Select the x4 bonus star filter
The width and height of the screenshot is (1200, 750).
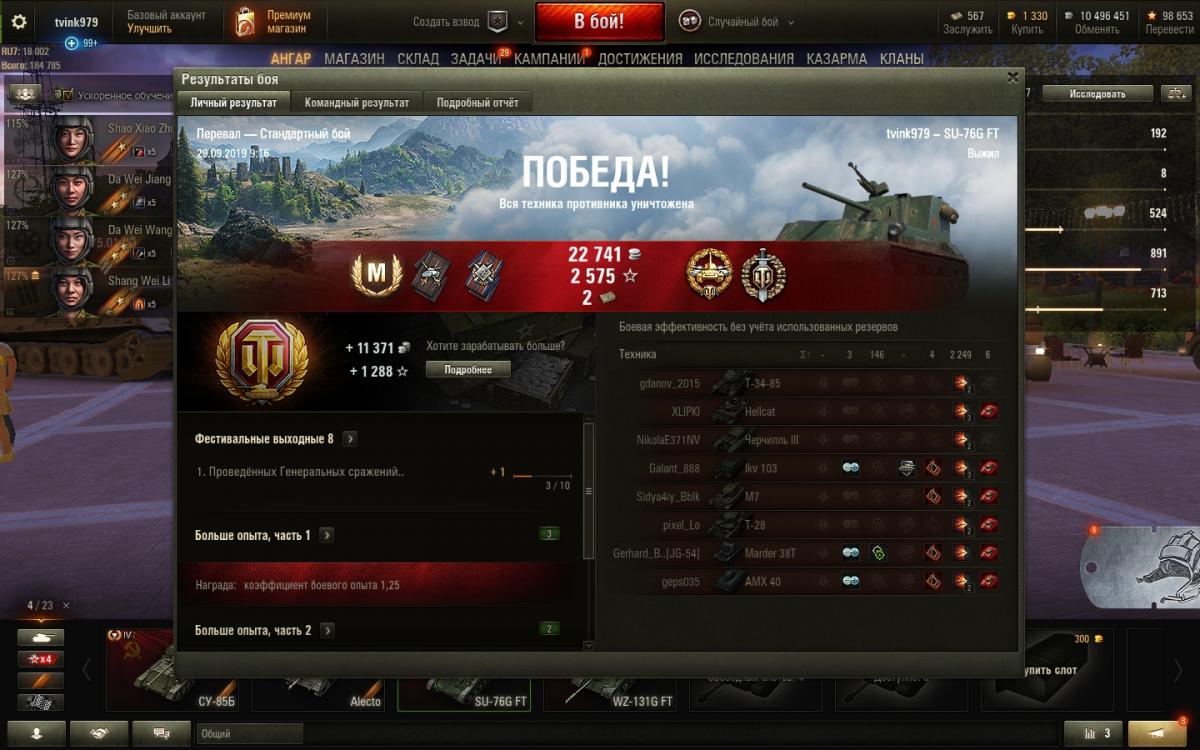pos(41,659)
